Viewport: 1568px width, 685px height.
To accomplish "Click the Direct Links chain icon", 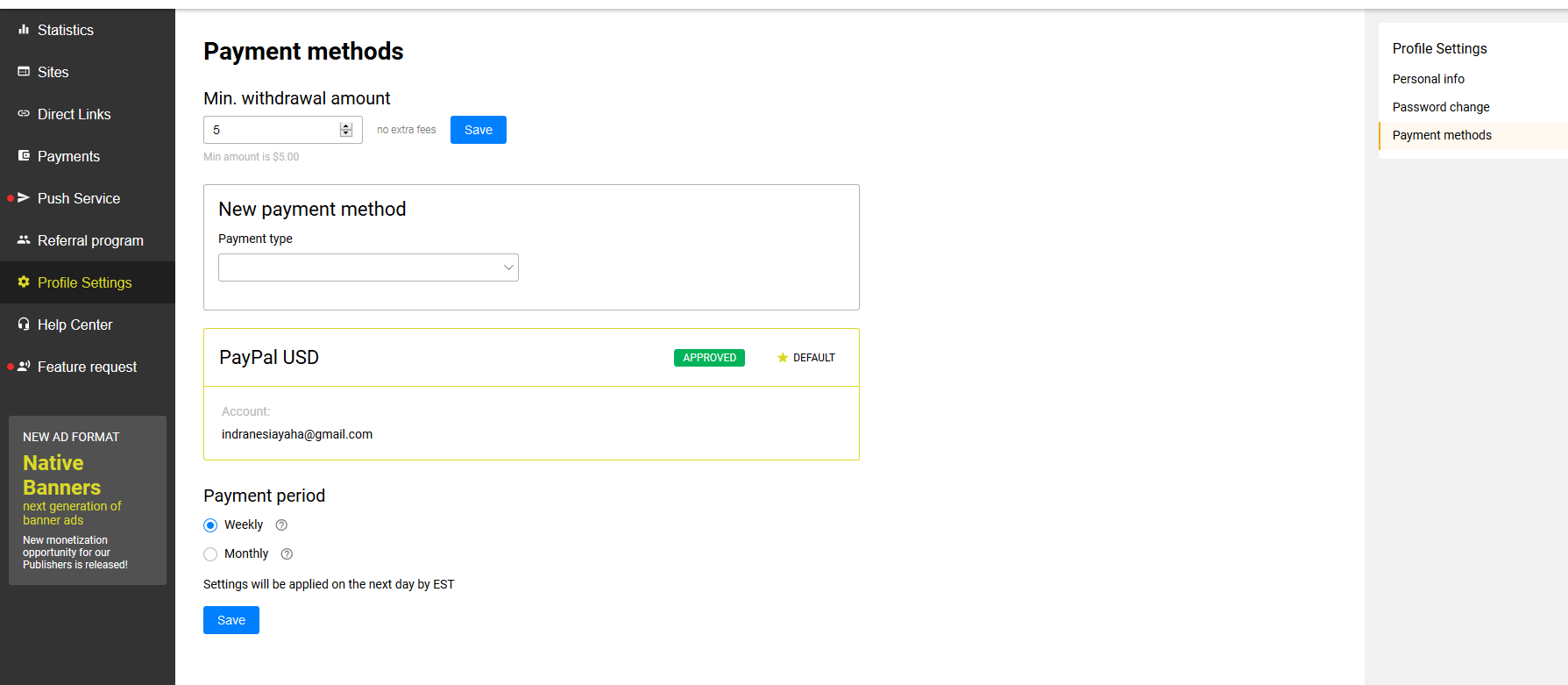I will 24,113.
